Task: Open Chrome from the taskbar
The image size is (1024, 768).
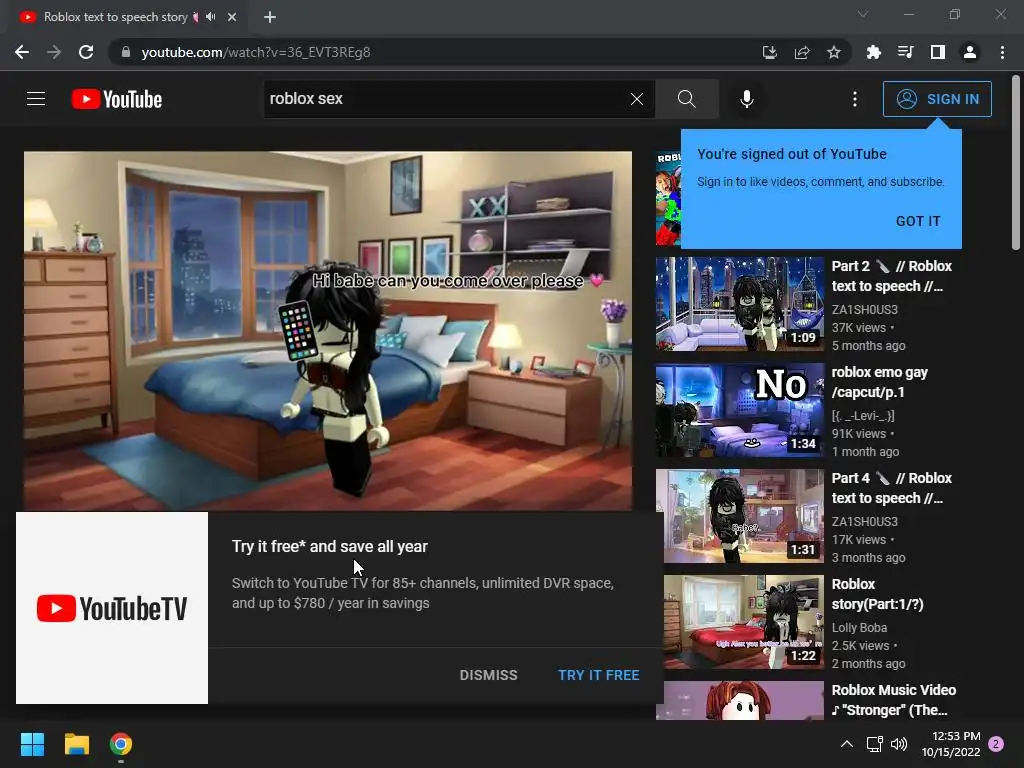Action: click(x=121, y=744)
